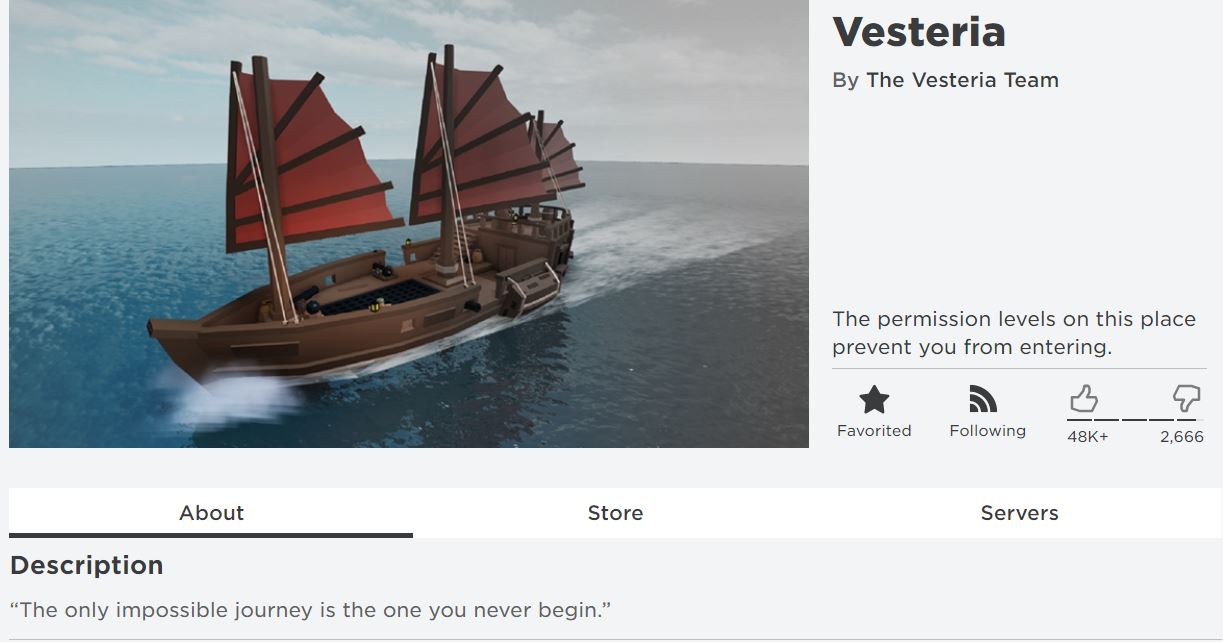Viewport: 1223px width, 642px height.
Task: Click the 2,666 dislikes count
Action: click(x=1181, y=436)
